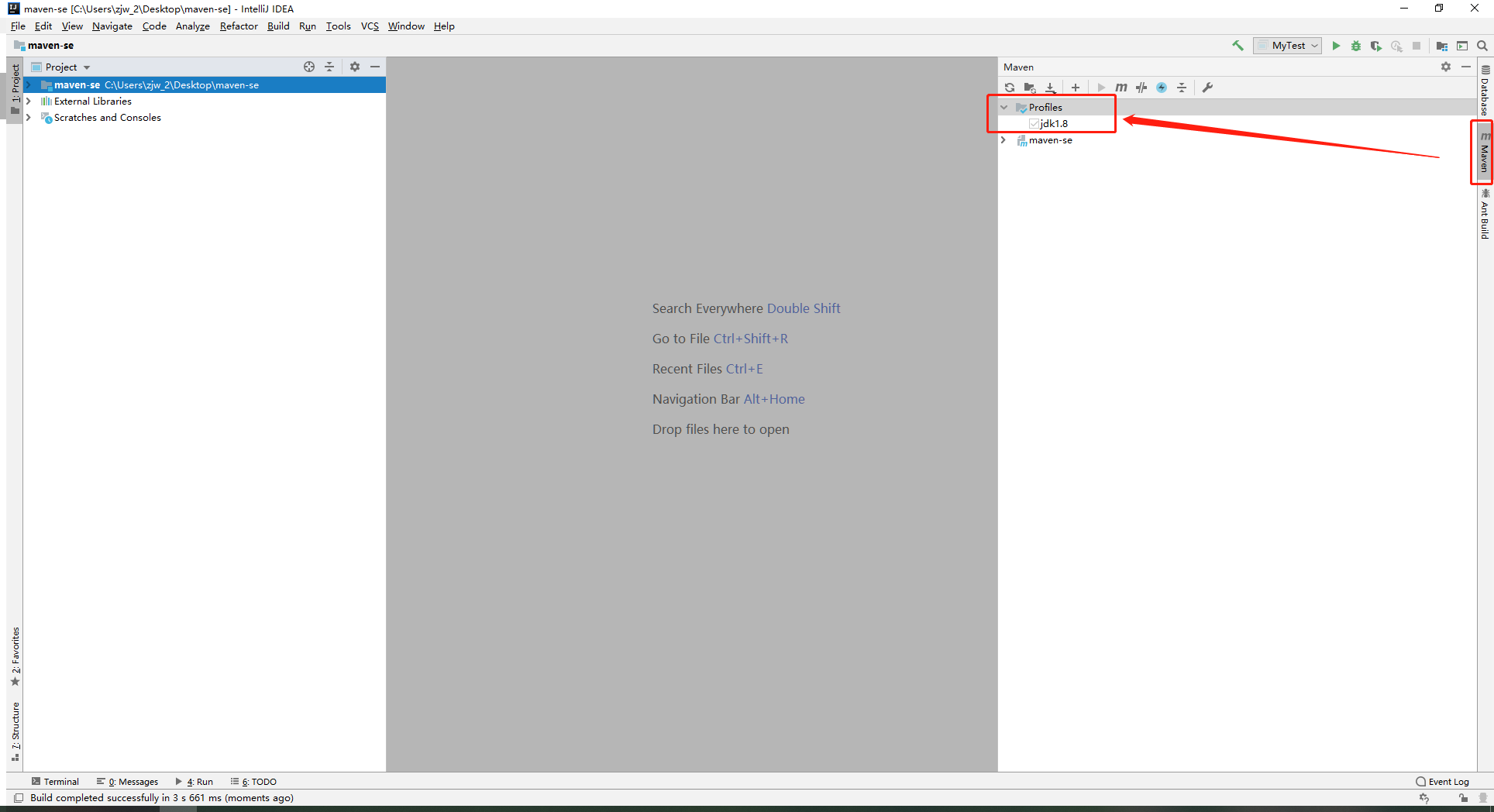Click the Reimport All Maven Projects icon
This screenshot has width=1494, height=812.
(x=1009, y=88)
